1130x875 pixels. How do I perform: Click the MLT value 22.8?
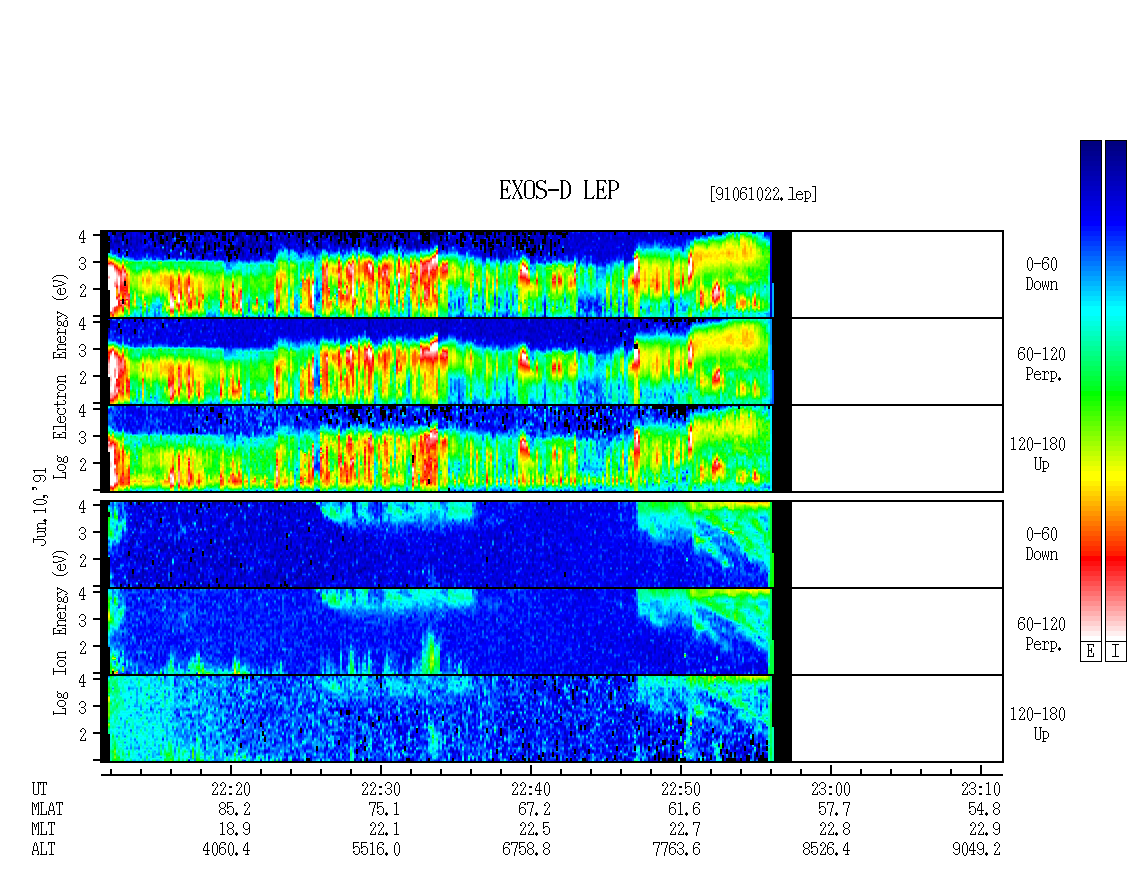coord(835,830)
